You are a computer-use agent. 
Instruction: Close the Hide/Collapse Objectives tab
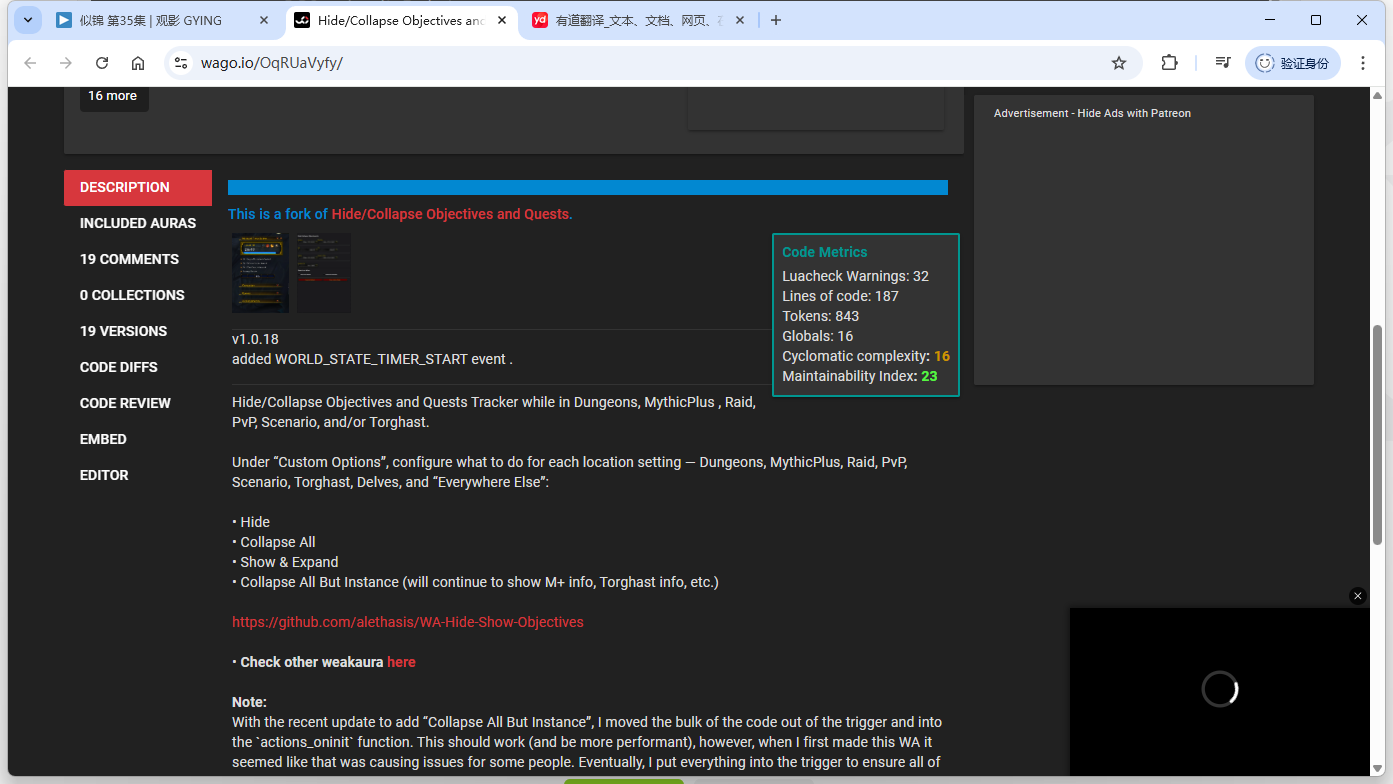(x=500, y=20)
